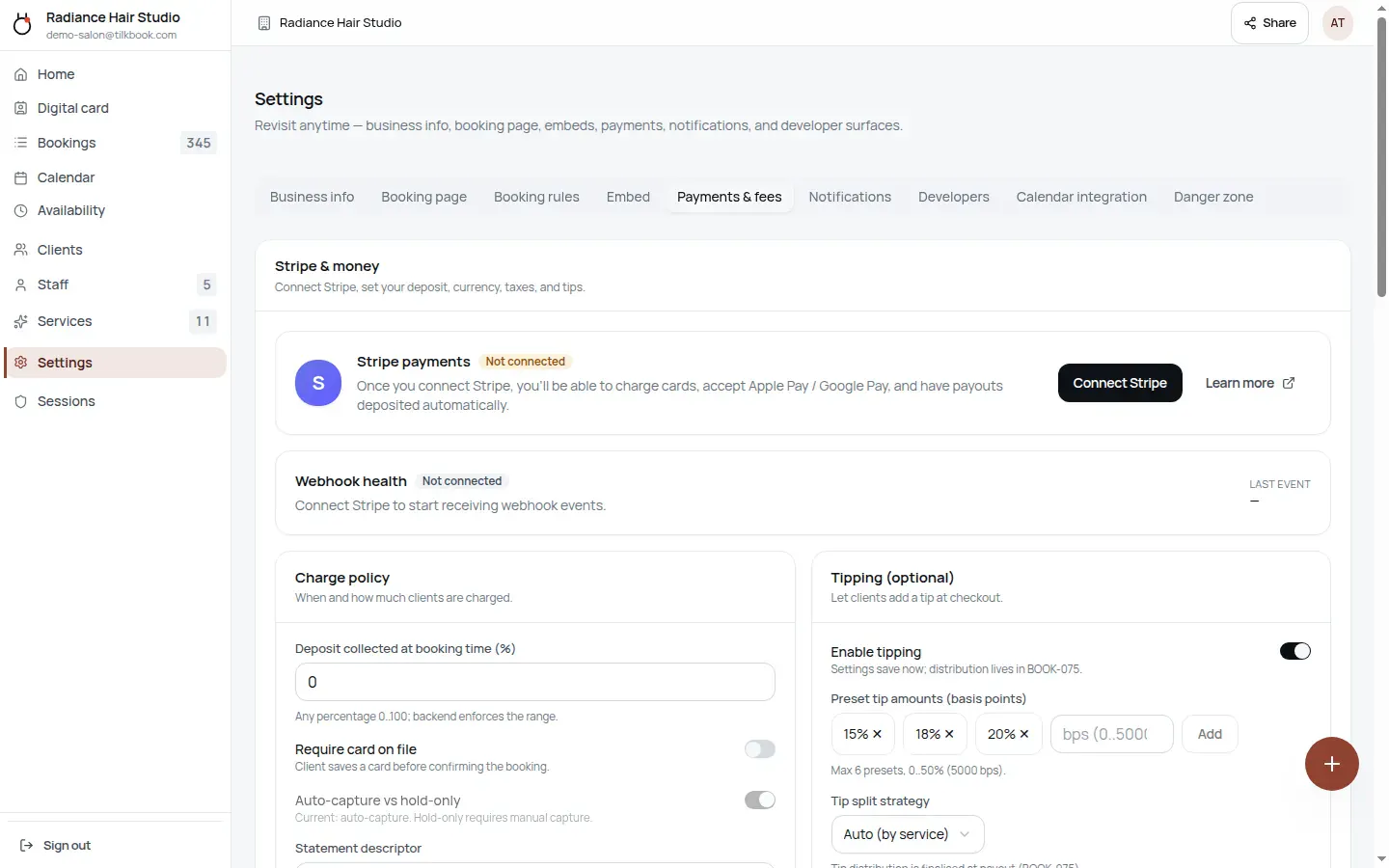Open the Embed tab
1389x868 pixels.
628,197
